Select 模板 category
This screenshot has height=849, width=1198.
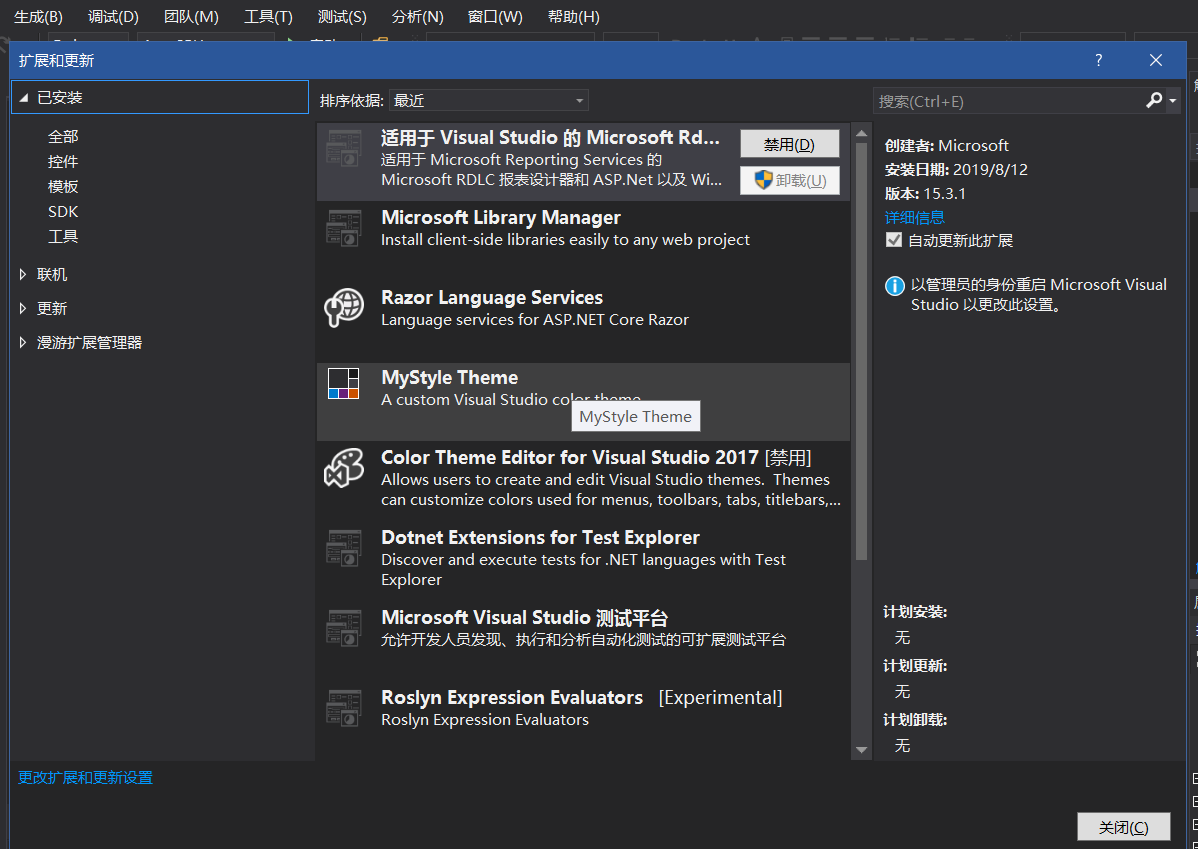(63, 186)
